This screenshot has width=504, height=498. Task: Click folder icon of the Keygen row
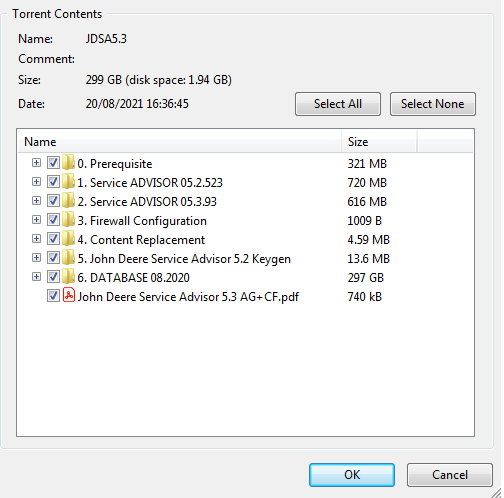pyautogui.click(x=68, y=258)
